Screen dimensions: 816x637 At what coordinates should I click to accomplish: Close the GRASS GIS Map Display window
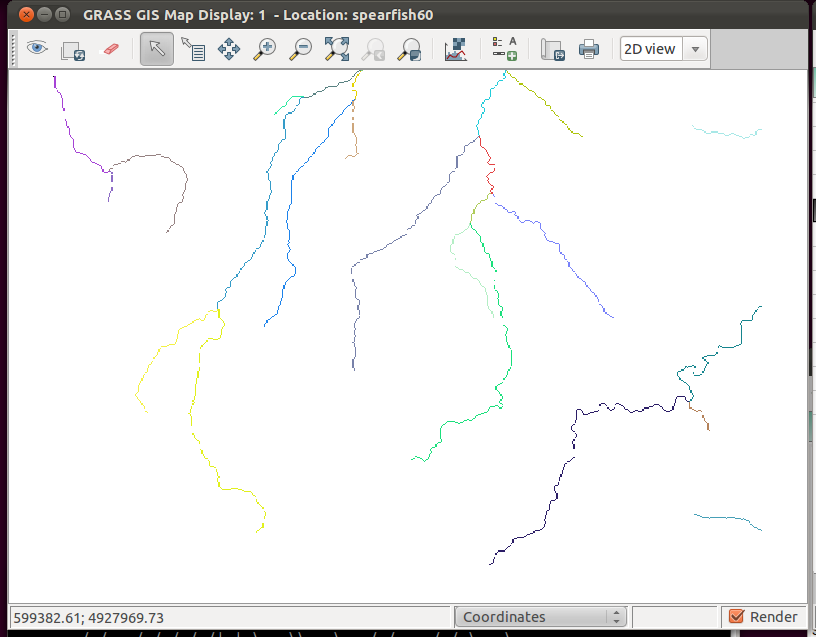26,15
